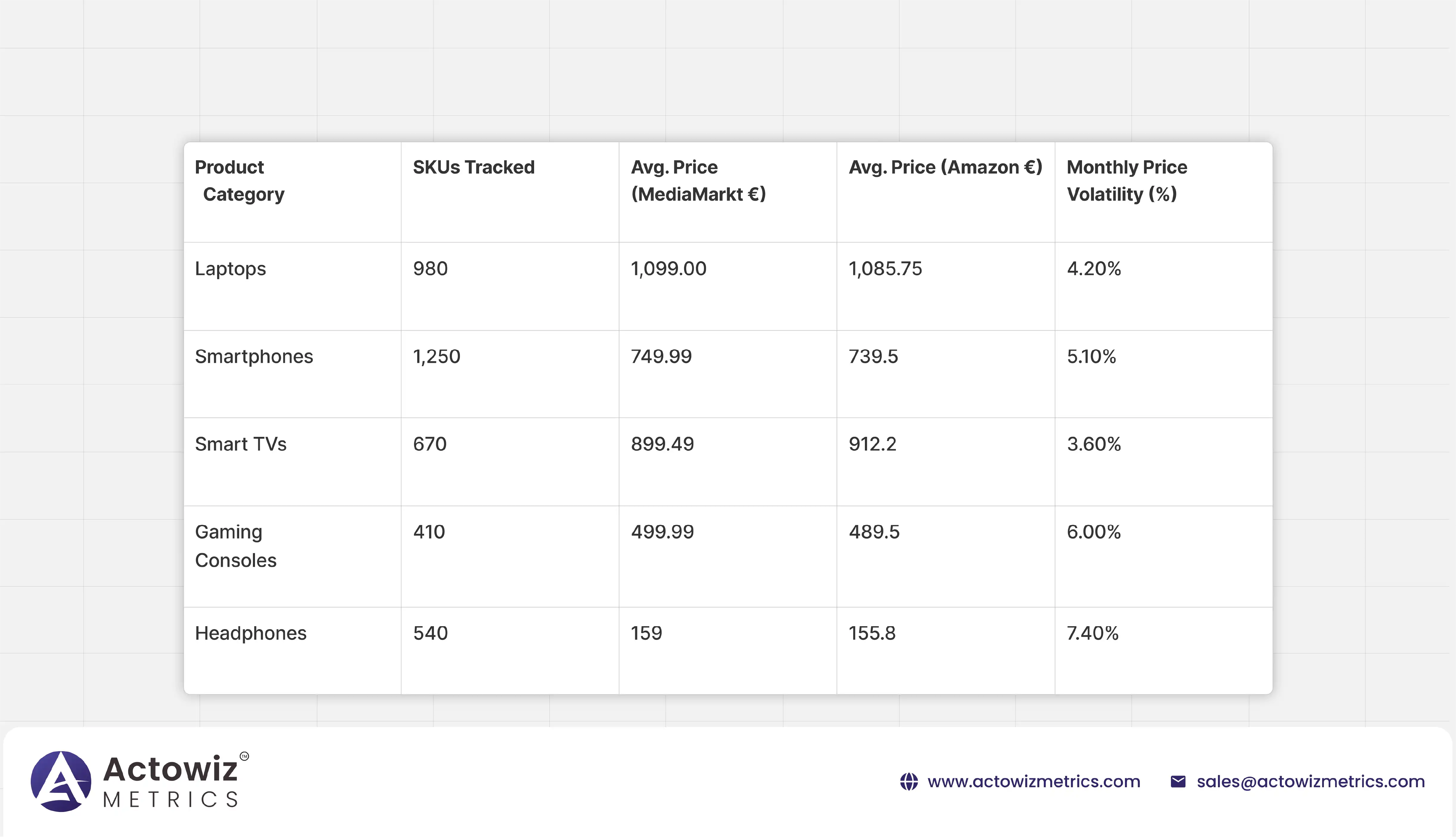Click the 1,099.00 MediaMarkt laptop price
The width and height of the screenshot is (1456, 837).
(669, 269)
